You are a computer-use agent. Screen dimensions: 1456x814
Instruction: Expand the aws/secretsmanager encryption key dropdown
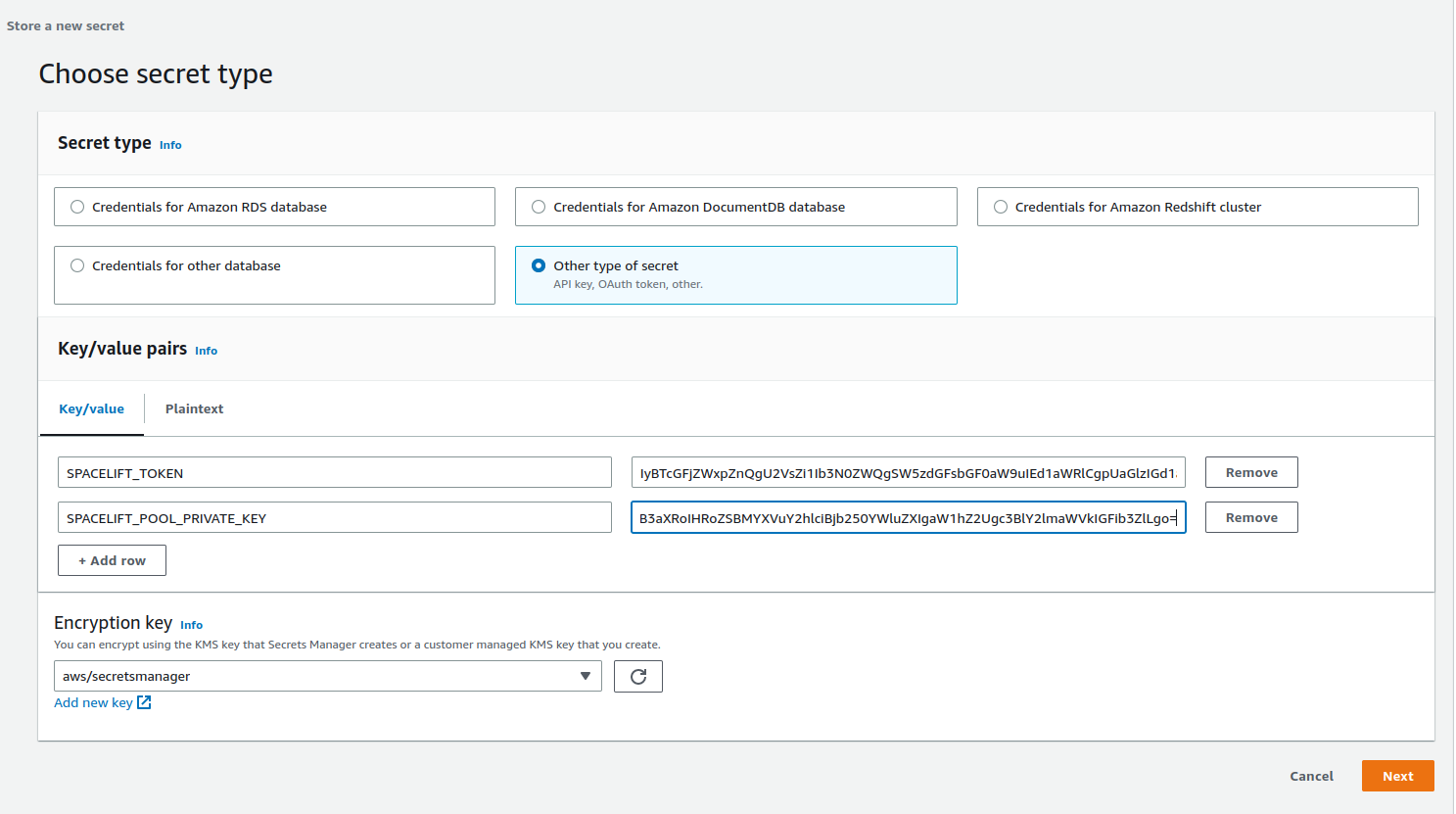tap(327, 676)
